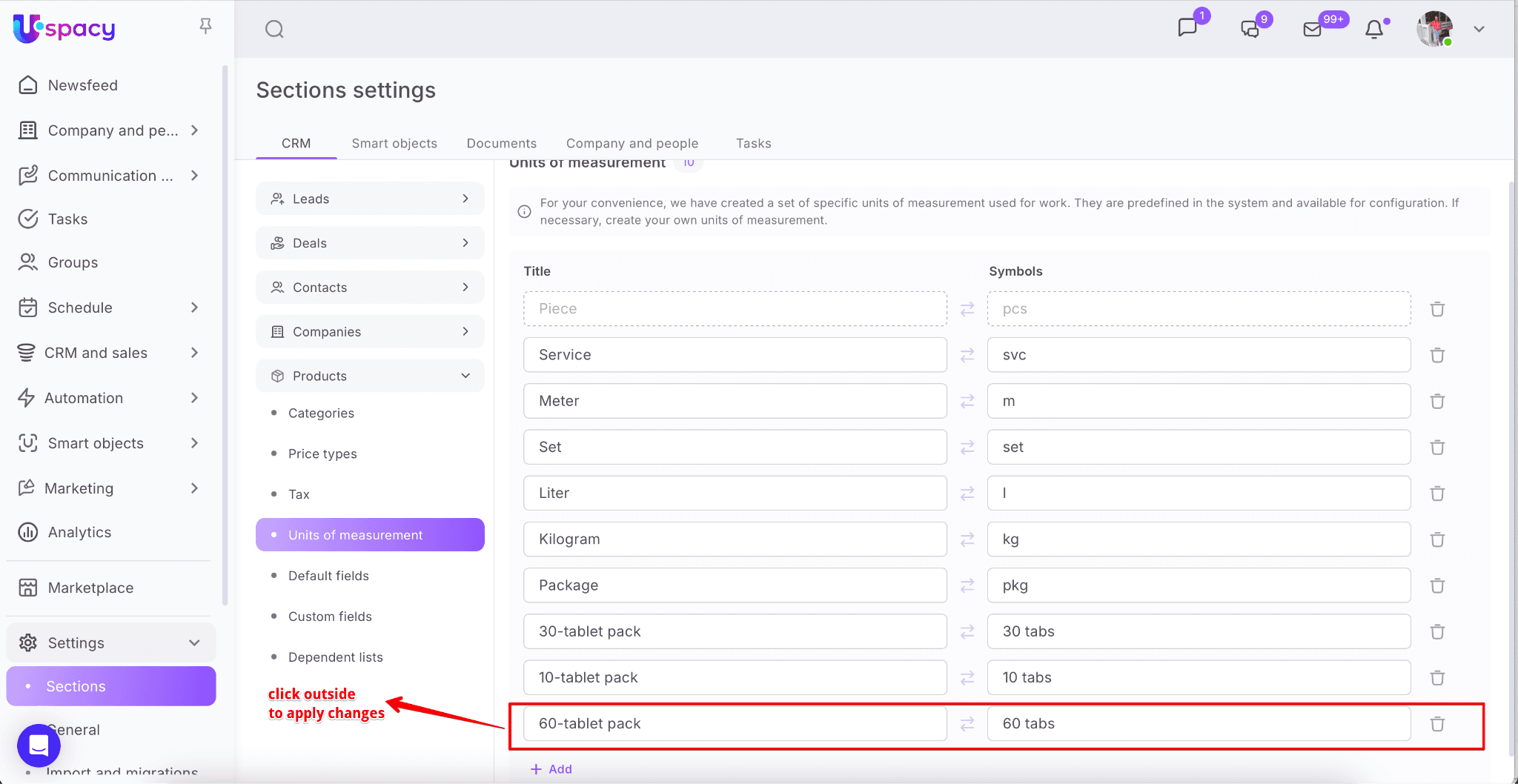
Task: Open Price types settings
Action: coord(322,454)
